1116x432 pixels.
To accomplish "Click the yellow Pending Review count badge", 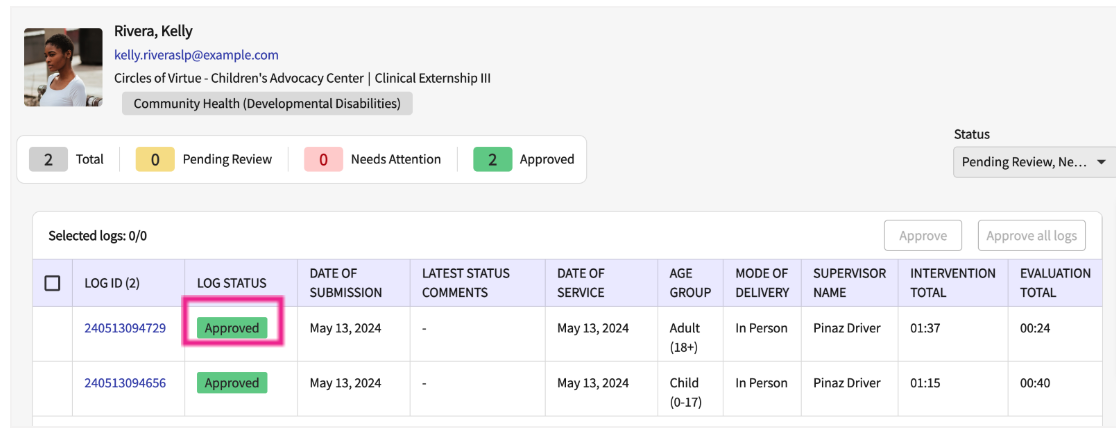I will pos(155,159).
